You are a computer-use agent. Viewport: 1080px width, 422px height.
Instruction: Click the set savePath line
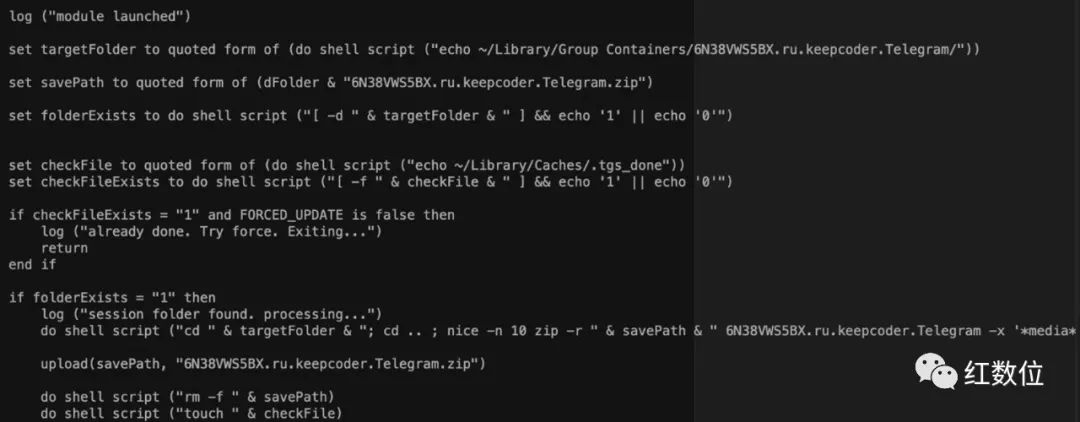coord(331,83)
